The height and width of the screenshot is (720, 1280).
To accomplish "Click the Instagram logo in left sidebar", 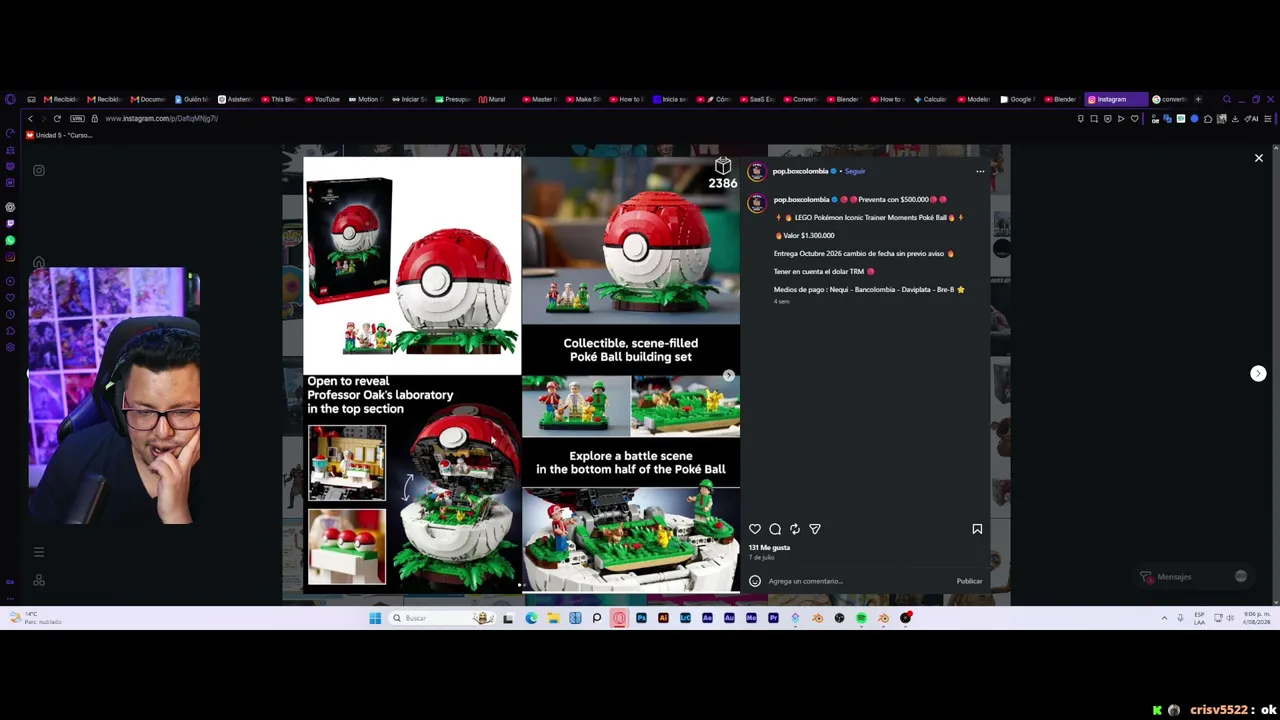I will pyautogui.click(x=39, y=170).
